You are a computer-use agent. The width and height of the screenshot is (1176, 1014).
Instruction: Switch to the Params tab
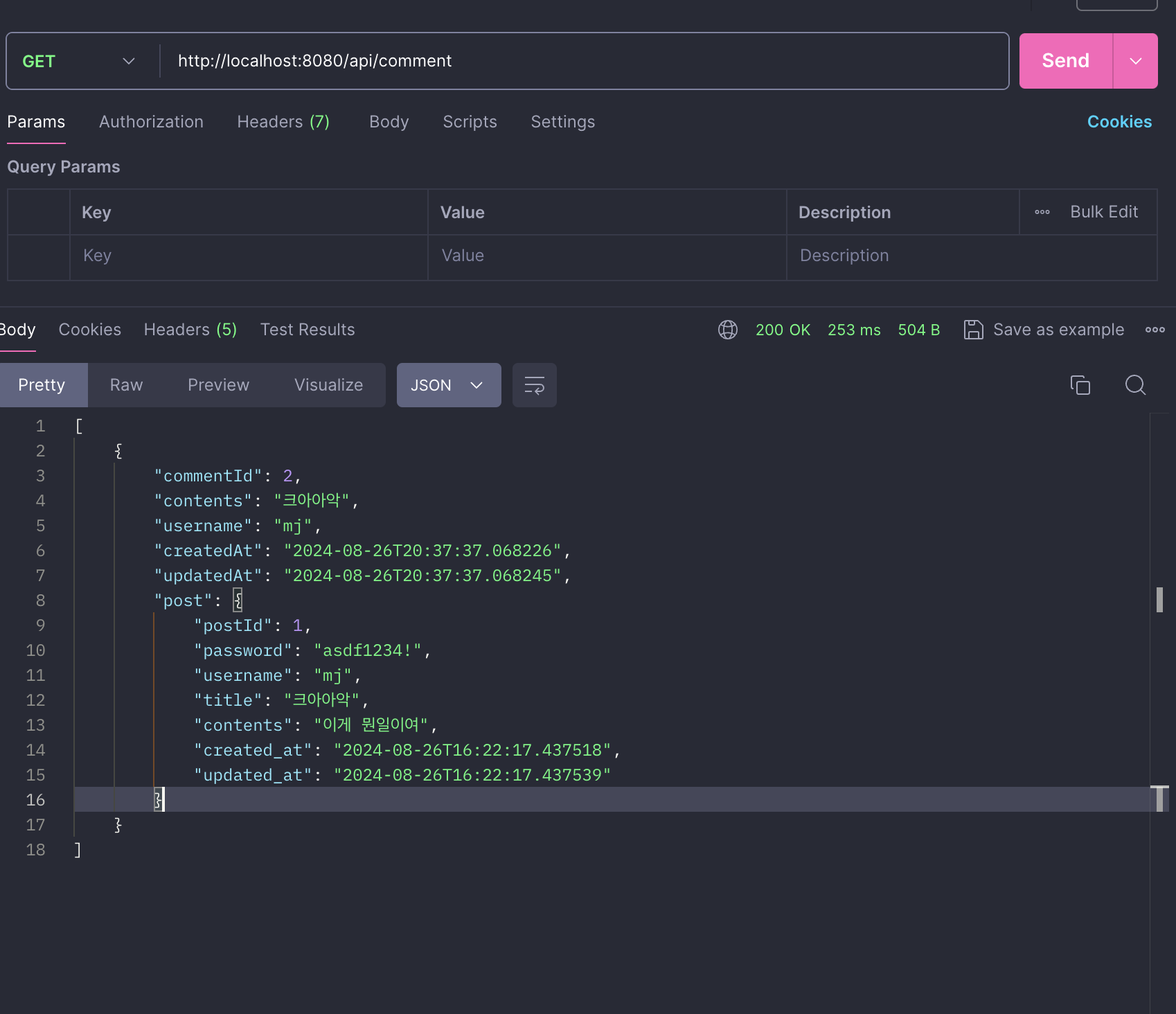[36, 122]
